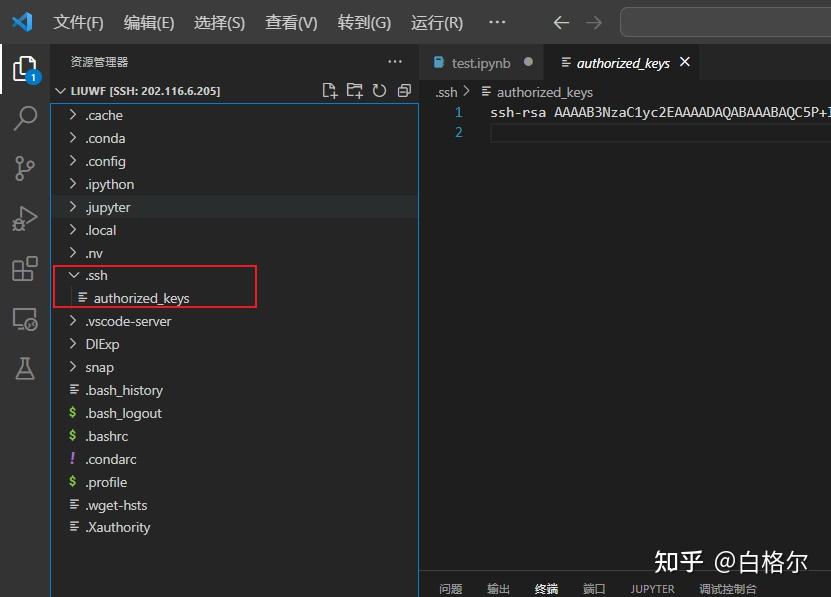The height and width of the screenshot is (597, 831).
Task: Collapse all folders in the Explorer
Action: click(x=404, y=90)
